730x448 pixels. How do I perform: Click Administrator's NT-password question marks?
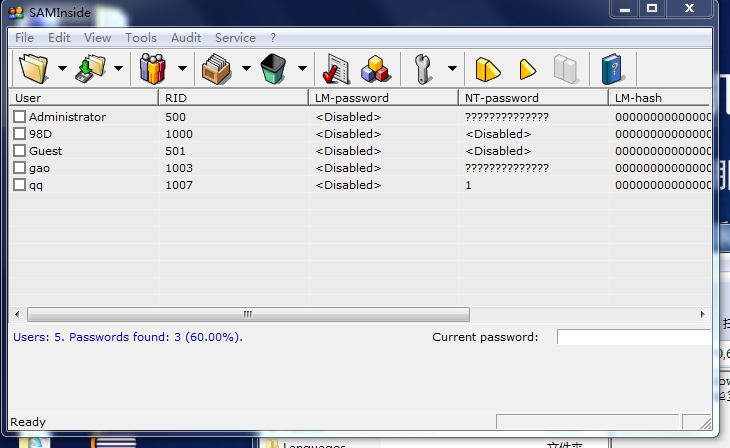click(x=507, y=117)
